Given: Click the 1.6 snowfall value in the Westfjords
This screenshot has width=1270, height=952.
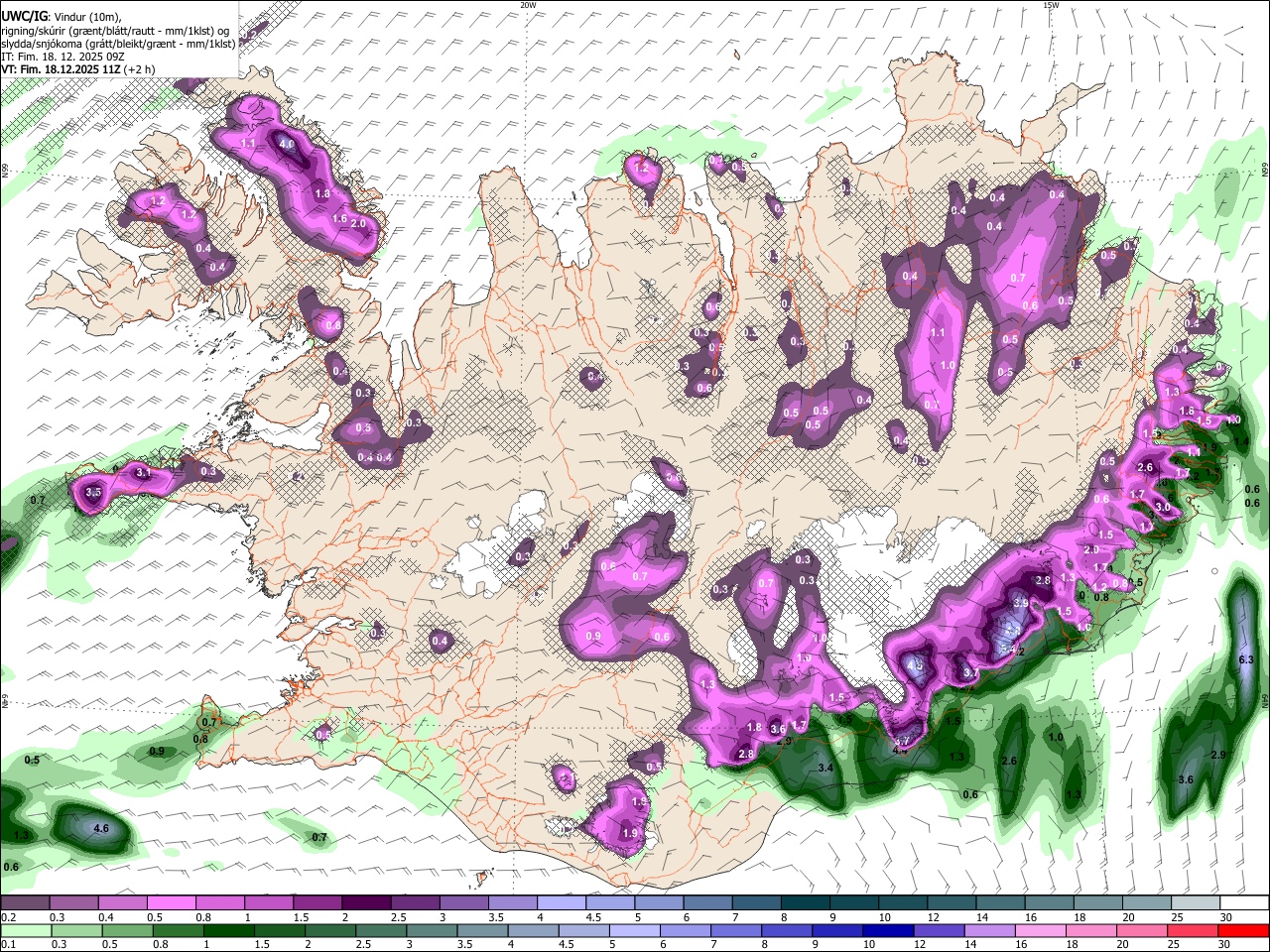Looking at the screenshot, I should (x=339, y=219).
